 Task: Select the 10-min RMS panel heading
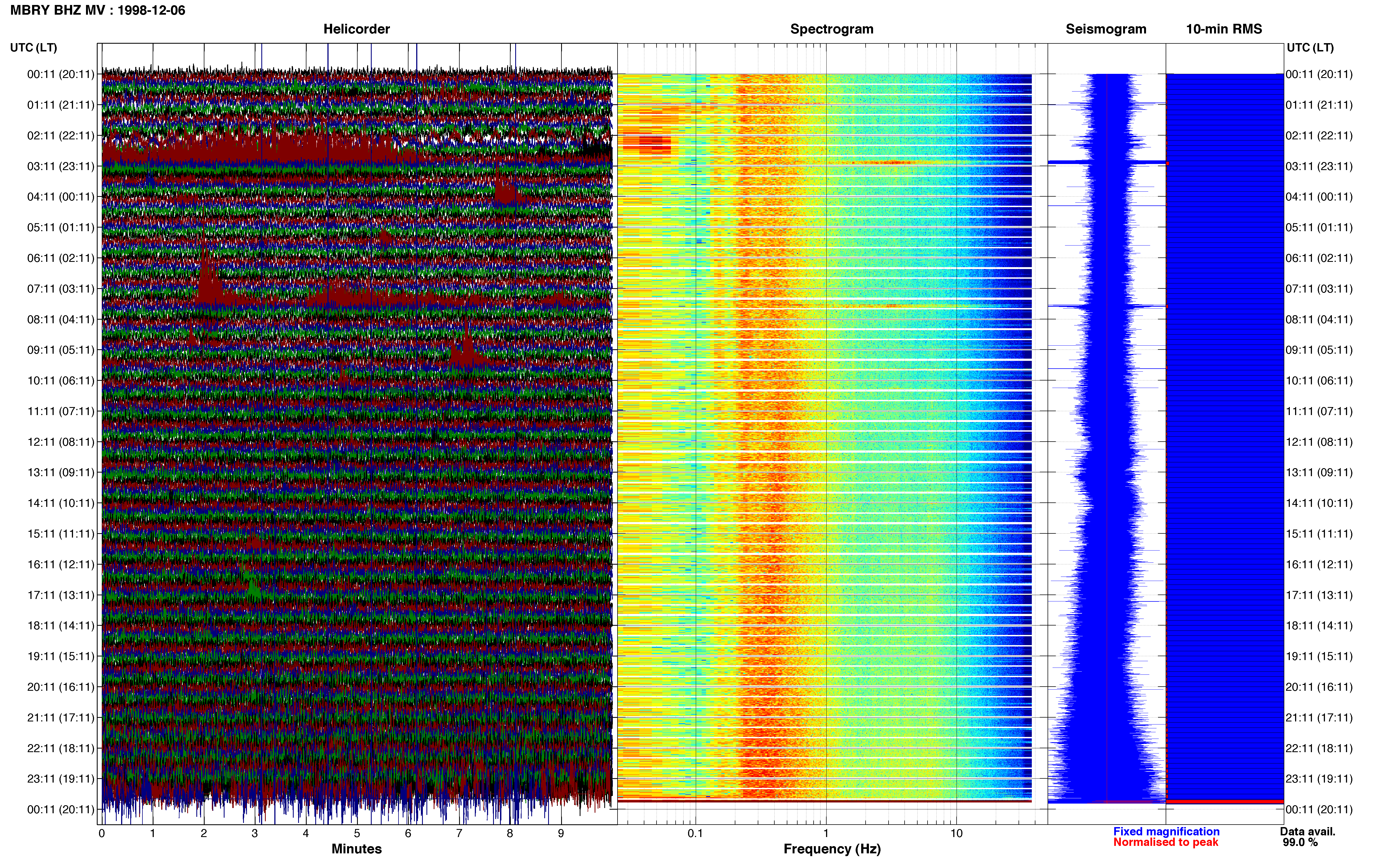tap(1224, 29)
